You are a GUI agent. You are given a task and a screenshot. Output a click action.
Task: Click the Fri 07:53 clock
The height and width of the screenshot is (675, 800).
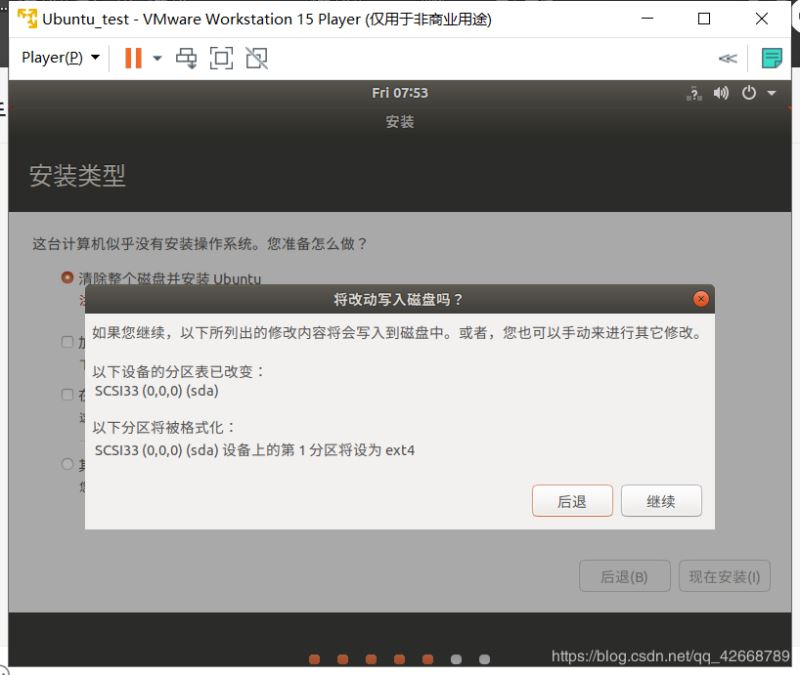pos(400,92)
